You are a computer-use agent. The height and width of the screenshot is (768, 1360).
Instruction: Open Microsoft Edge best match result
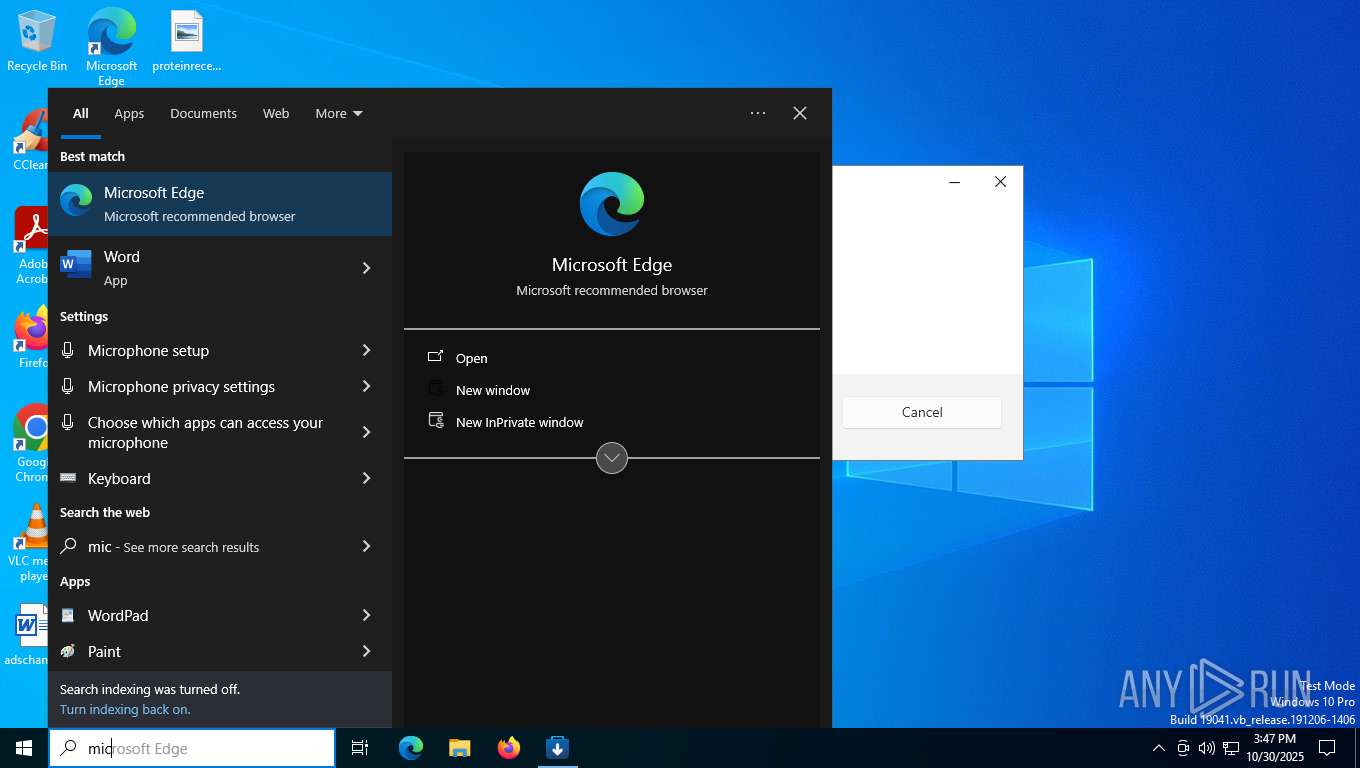220,204
